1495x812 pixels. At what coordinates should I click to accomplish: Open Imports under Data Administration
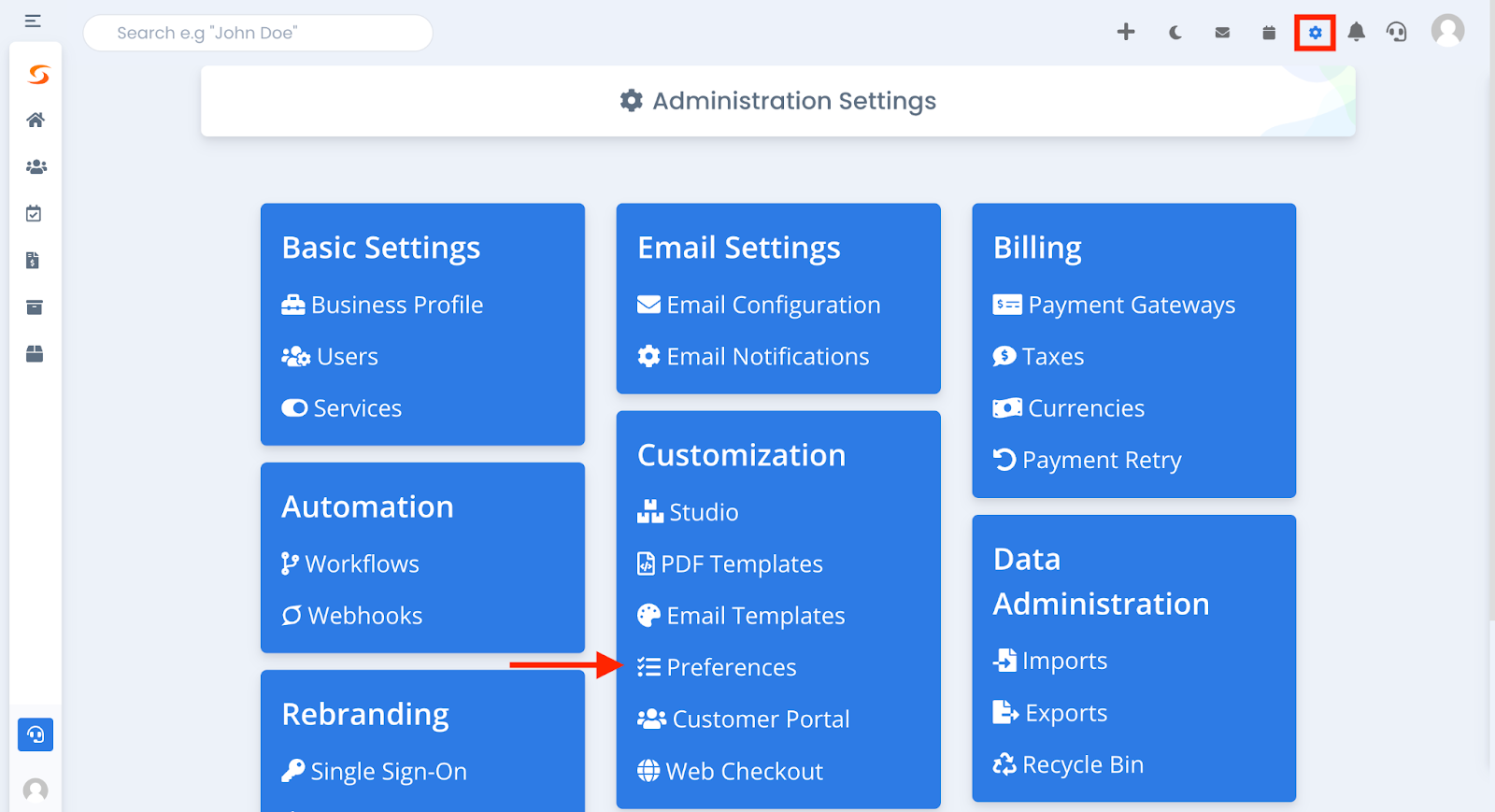[x=1050, y=661]
